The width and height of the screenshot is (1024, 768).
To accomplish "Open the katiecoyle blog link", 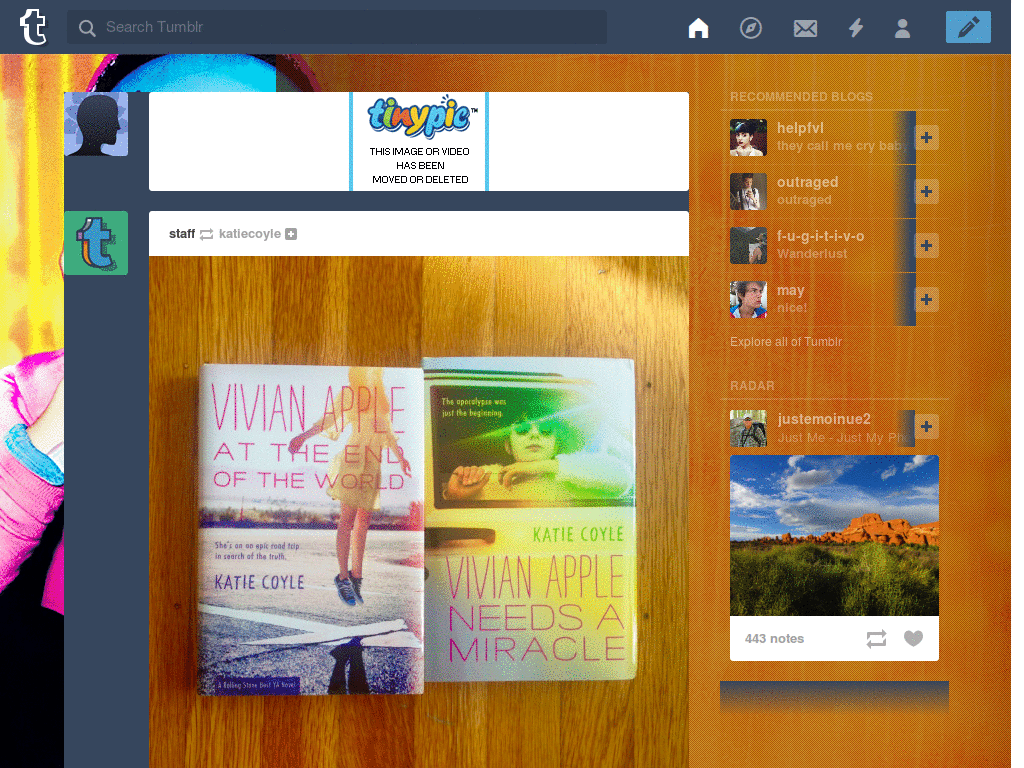I will click(249, 234).
